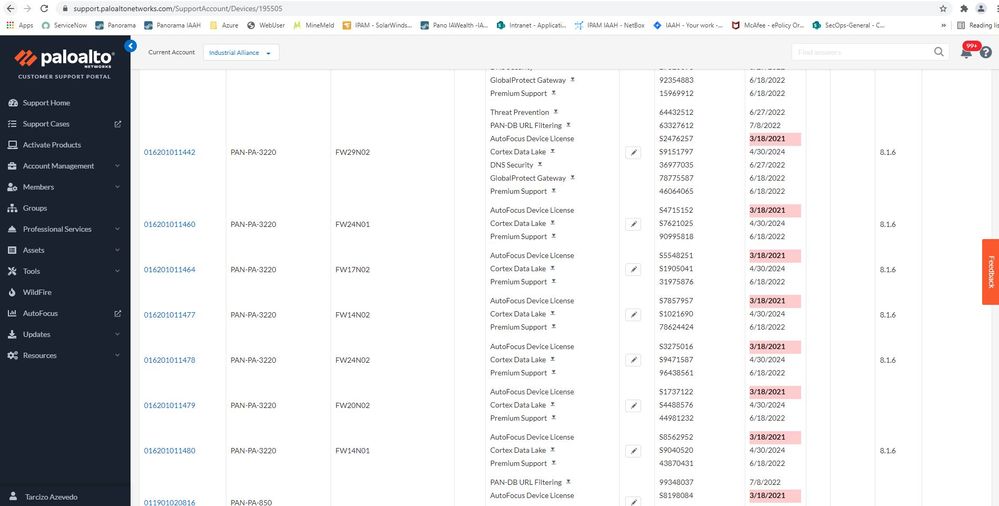999x506 pixels.
Task: Click the WildFire flame icon
Action: (12, 292)
